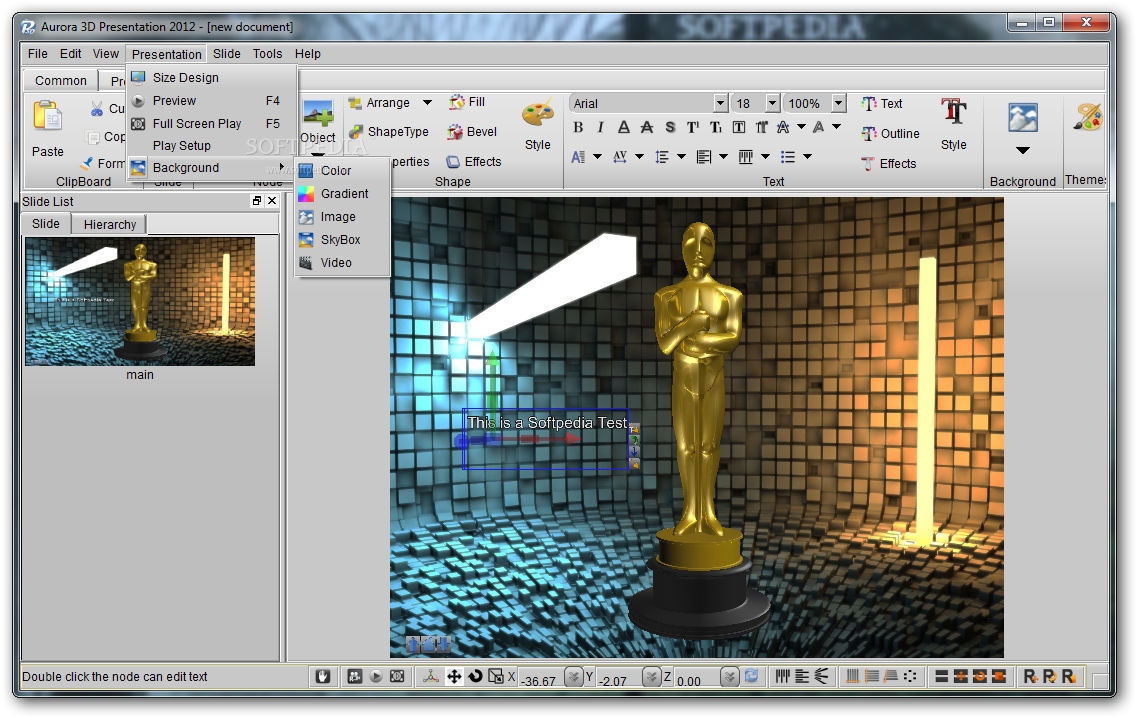Screen dimensions: 1137x718
Task: Click the first R reset icon in status bar
Action: [x=1030, y=677]
